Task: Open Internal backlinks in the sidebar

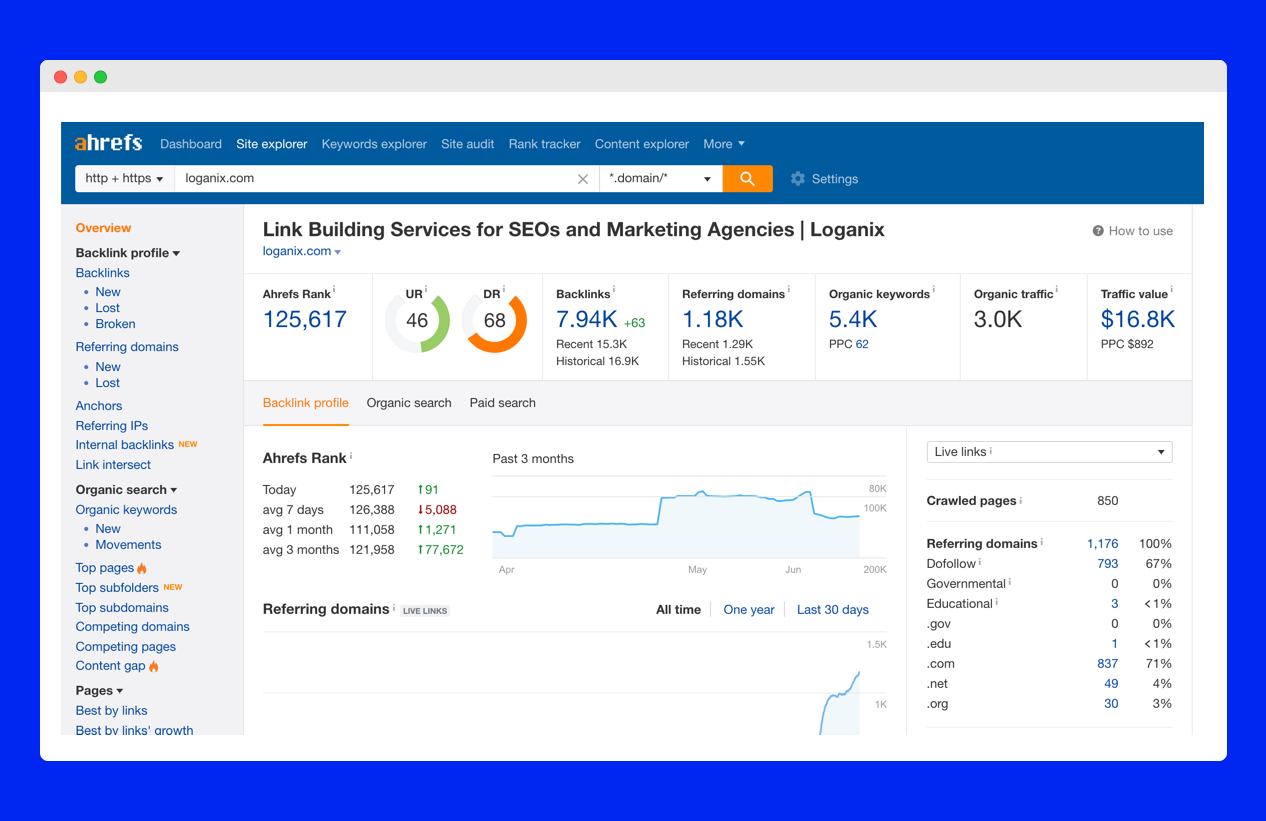Action: (125, 445)
